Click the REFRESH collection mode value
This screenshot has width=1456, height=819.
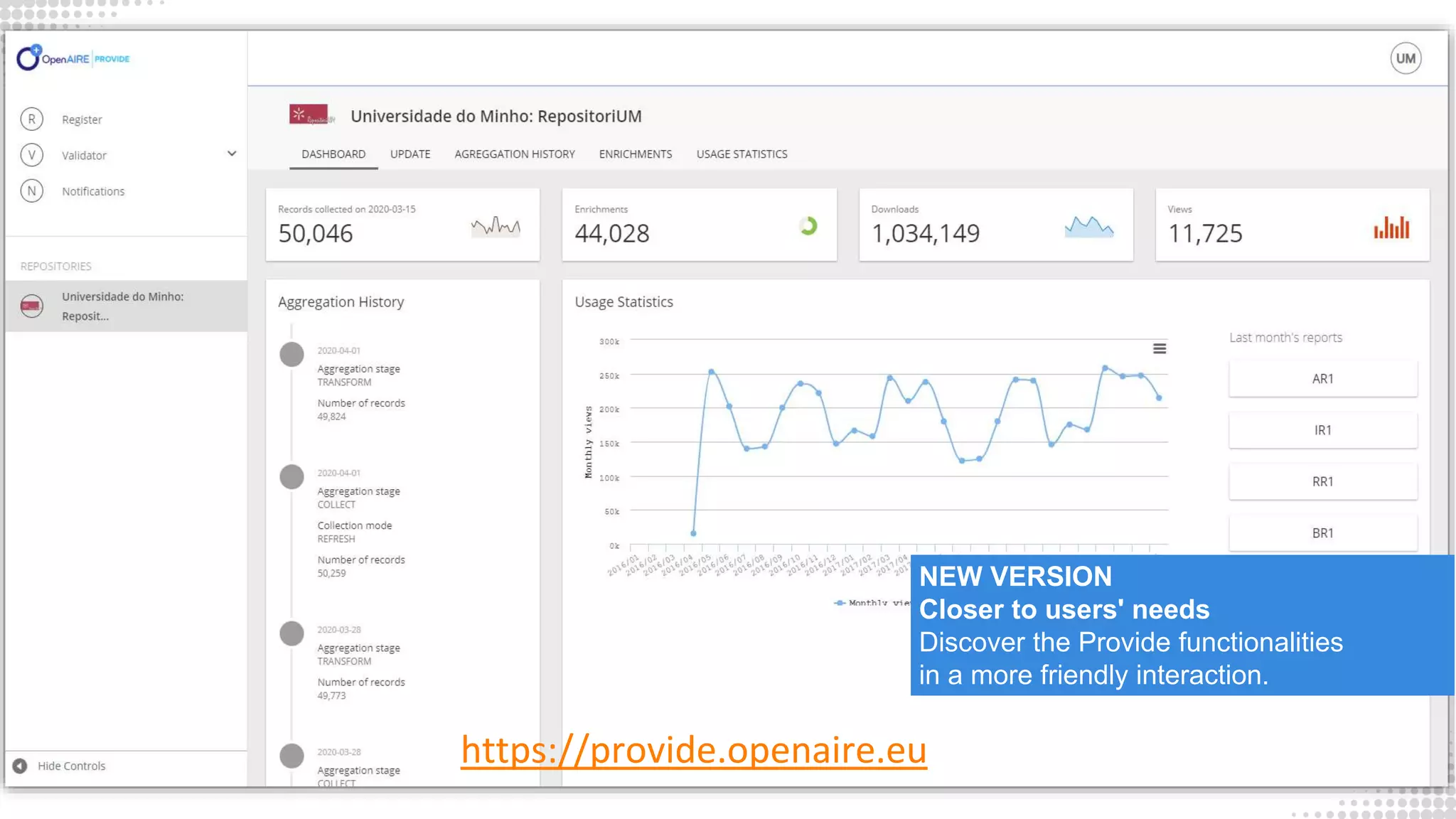click(x=336, y=539)
